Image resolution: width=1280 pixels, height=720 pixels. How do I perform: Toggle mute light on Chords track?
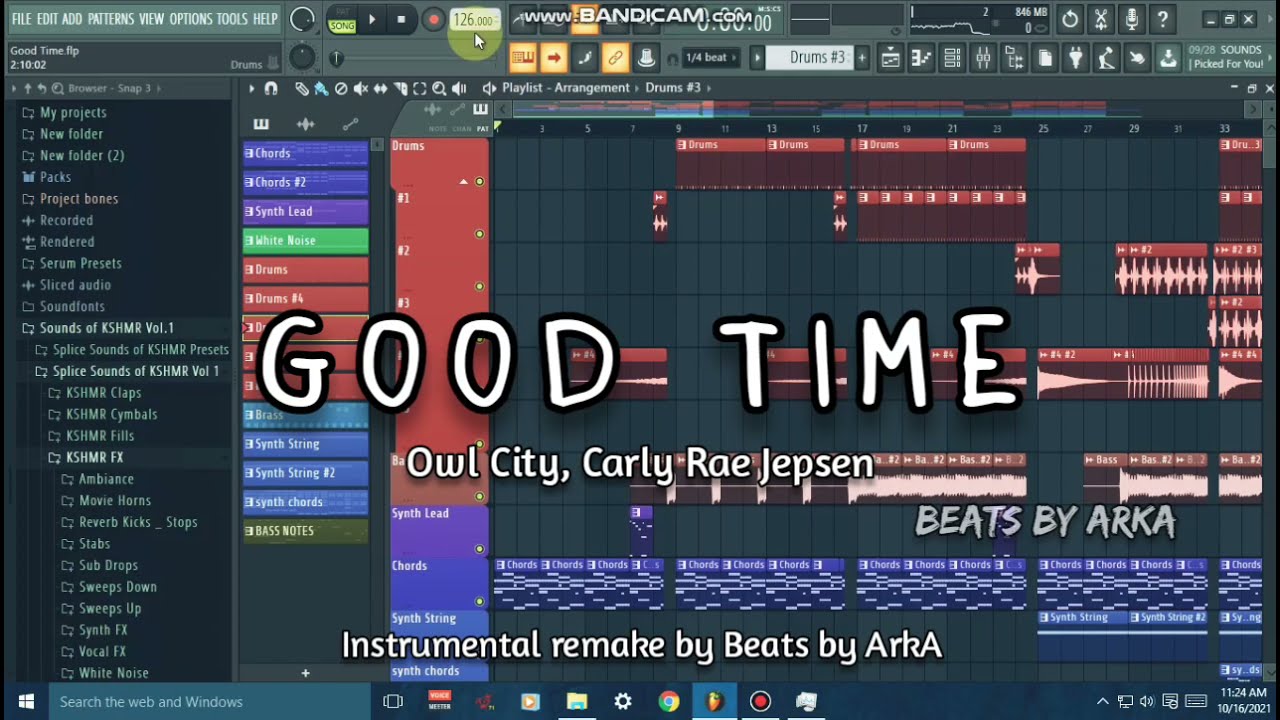tap(480, 601)
